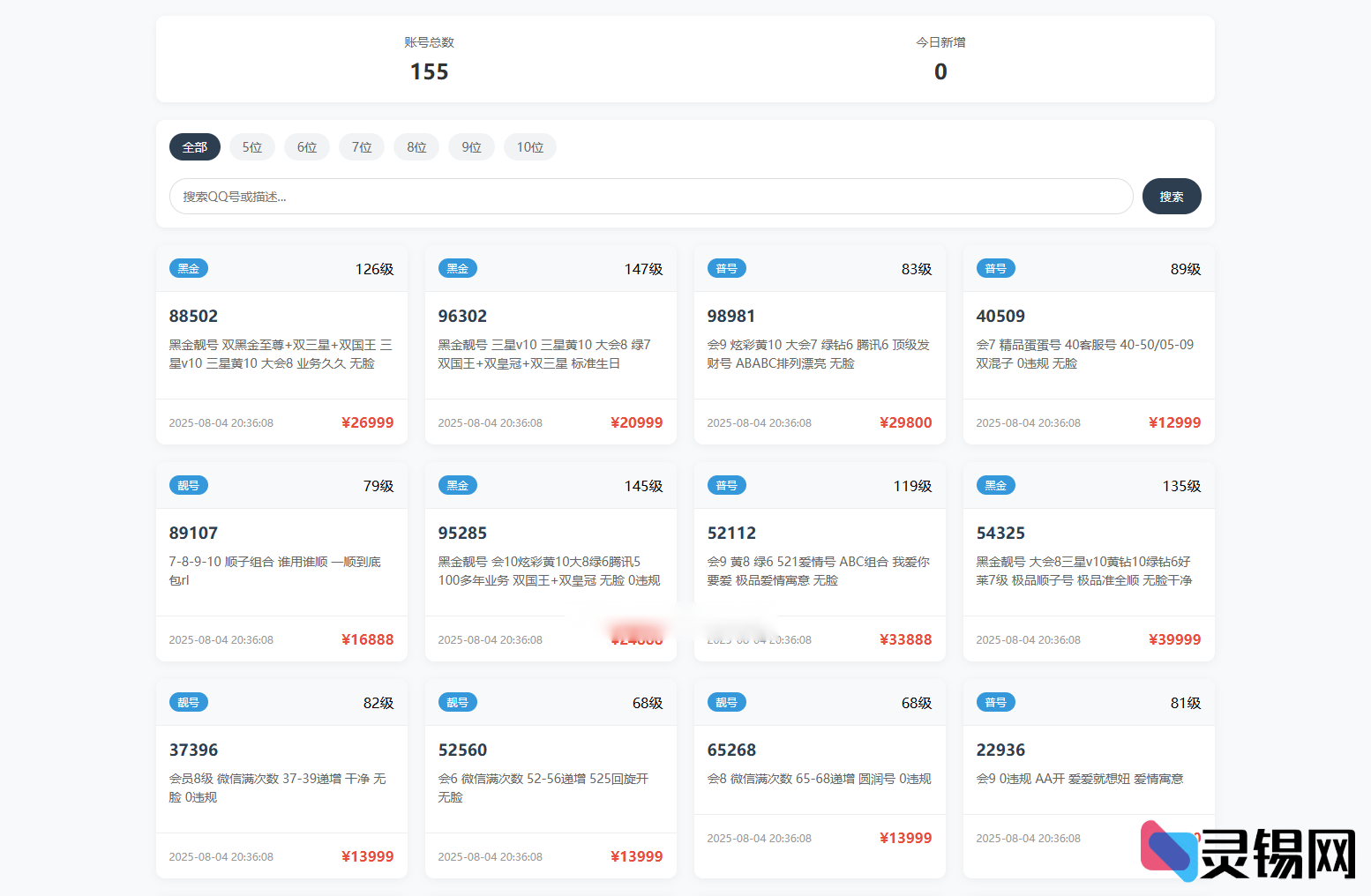
Task: Select the 9位 filter pill
Action: point(471,147)
